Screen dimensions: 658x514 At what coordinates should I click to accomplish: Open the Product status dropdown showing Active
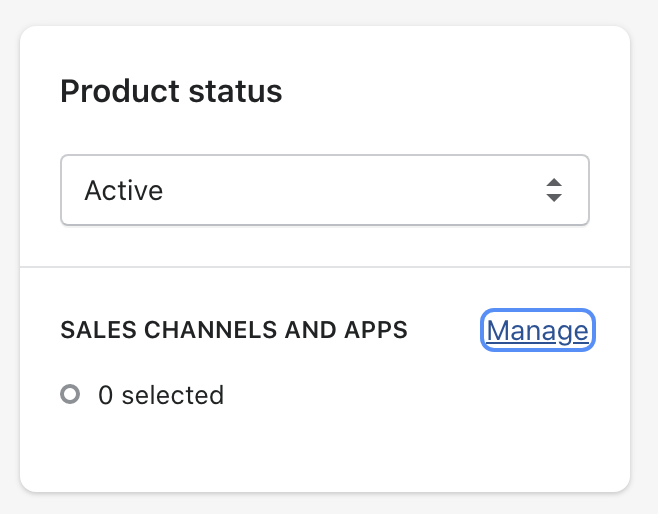point(325,190)
